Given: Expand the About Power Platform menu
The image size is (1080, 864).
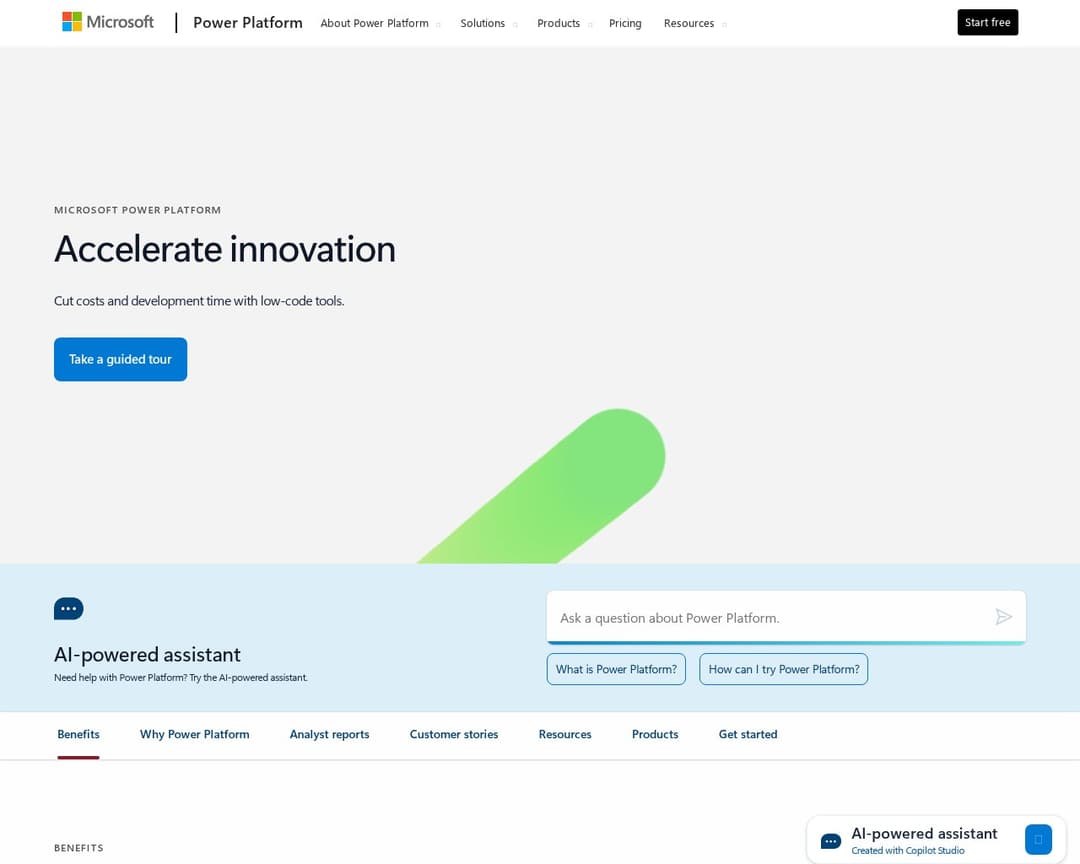Looking at the screenshot, I should tap(380, 23).
